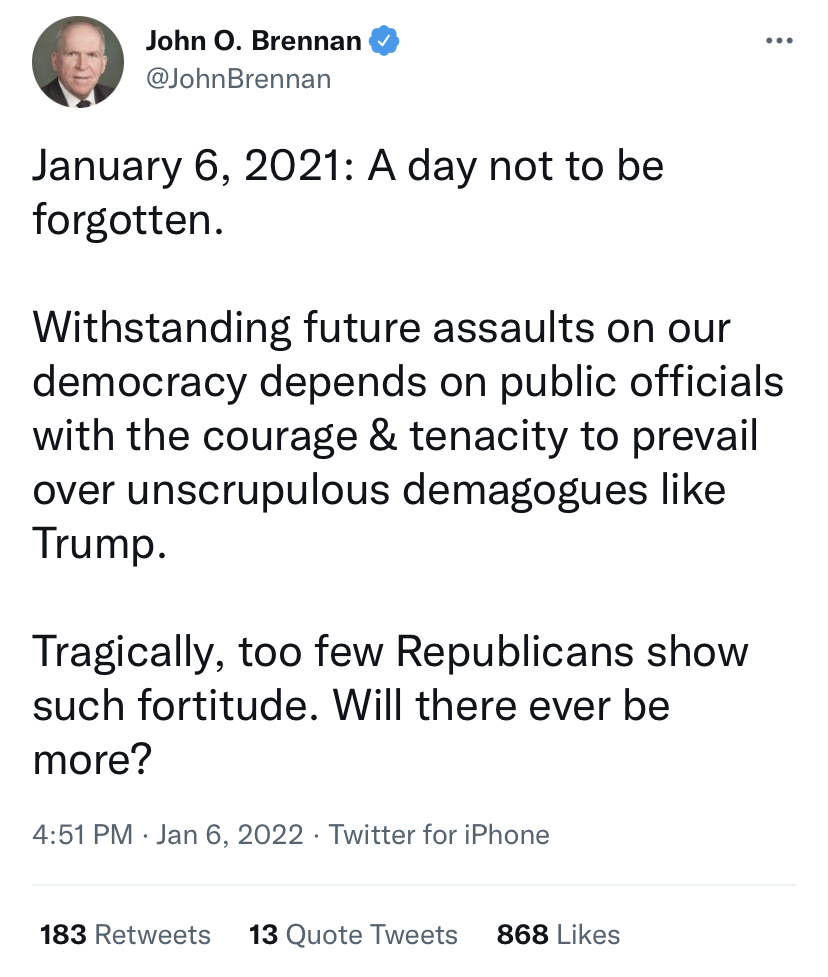Click the Jan 6, 2022 date

pyautogui.click(x=229, y=834)
